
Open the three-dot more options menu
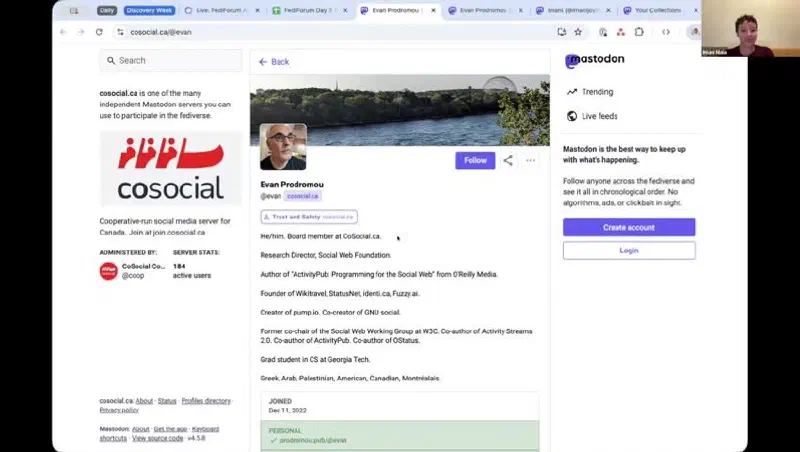[531, 160]
